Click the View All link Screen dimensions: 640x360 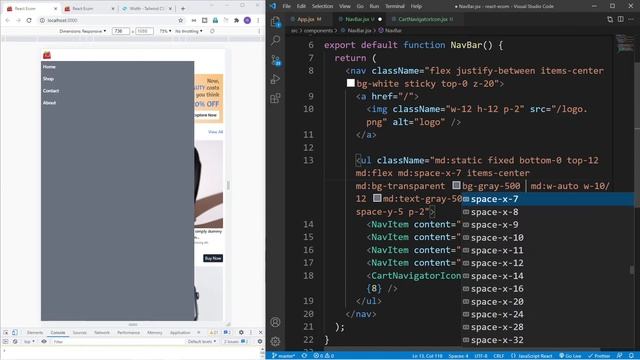click(216, 132)
